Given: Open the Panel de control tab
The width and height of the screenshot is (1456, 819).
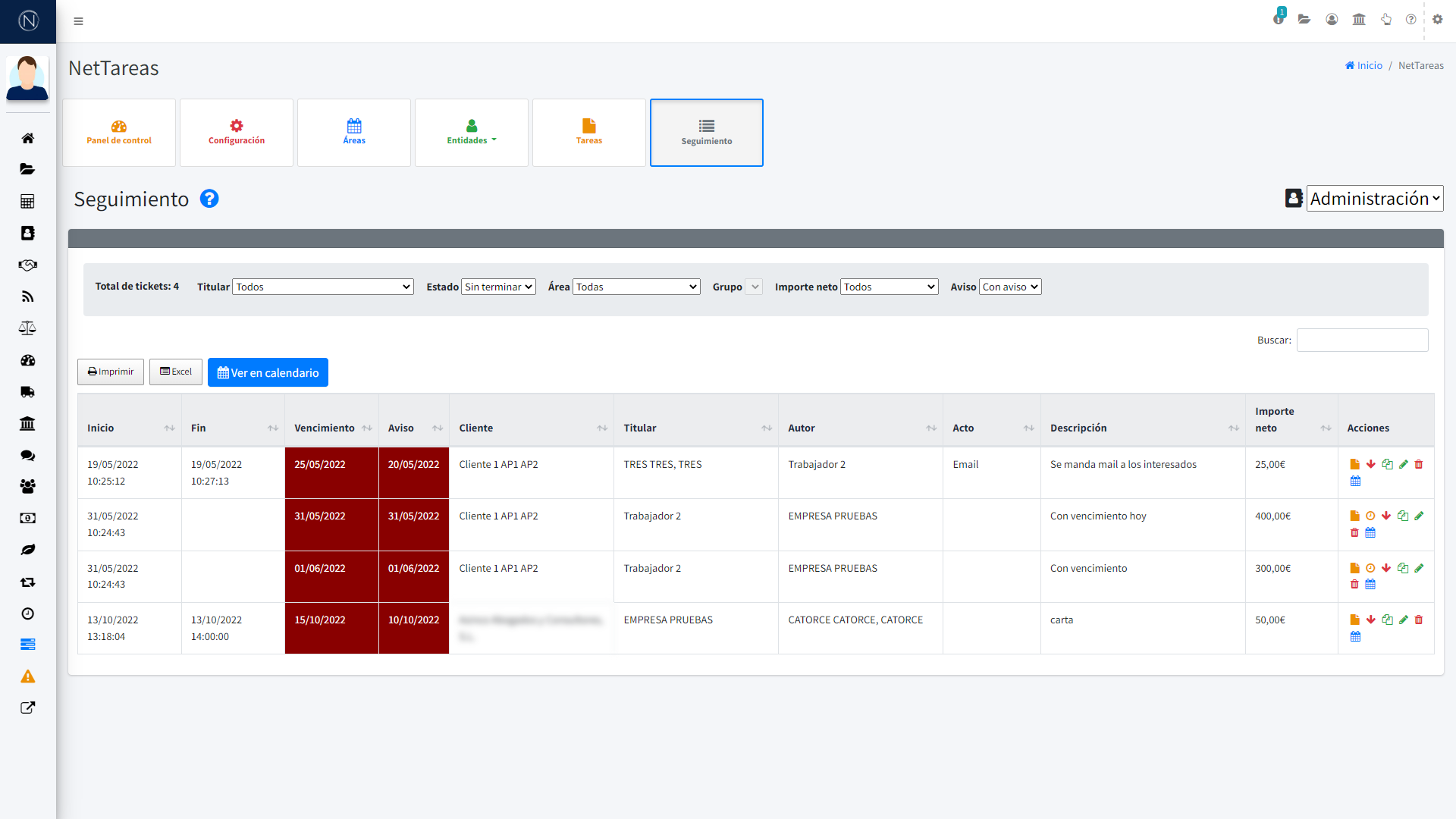Looking at the screenshot, I should tap(119, 133).
